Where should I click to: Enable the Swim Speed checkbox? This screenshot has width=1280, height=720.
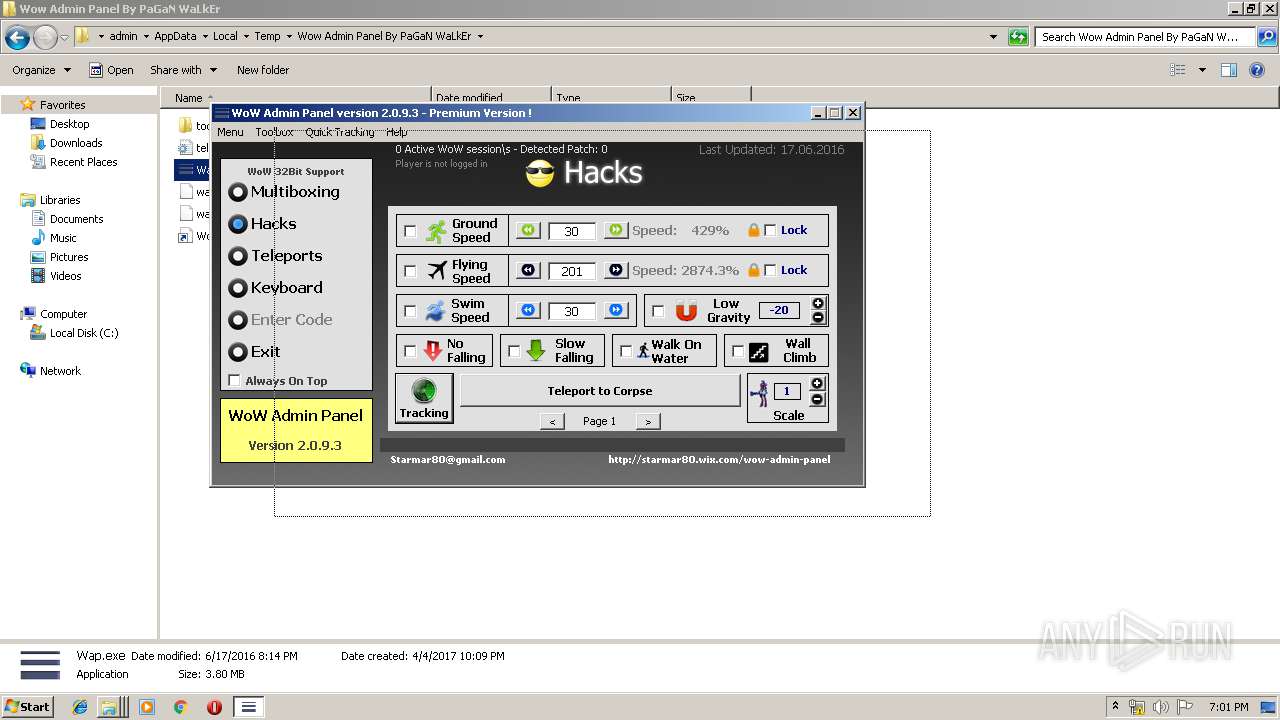(410, 311)
